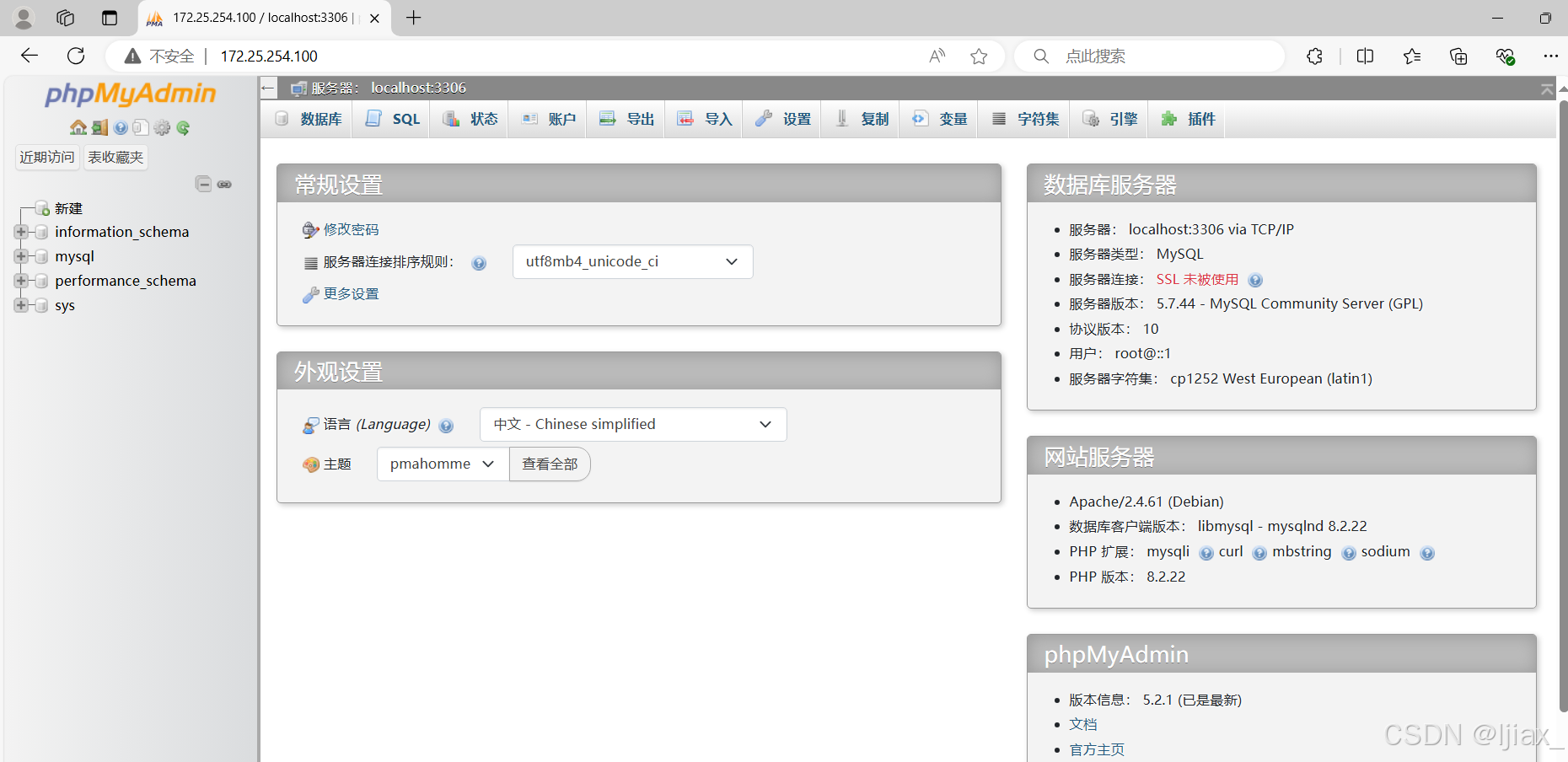Switch to the SQL tab
This screenshot has width=1568, height=762.
(393, 119)
